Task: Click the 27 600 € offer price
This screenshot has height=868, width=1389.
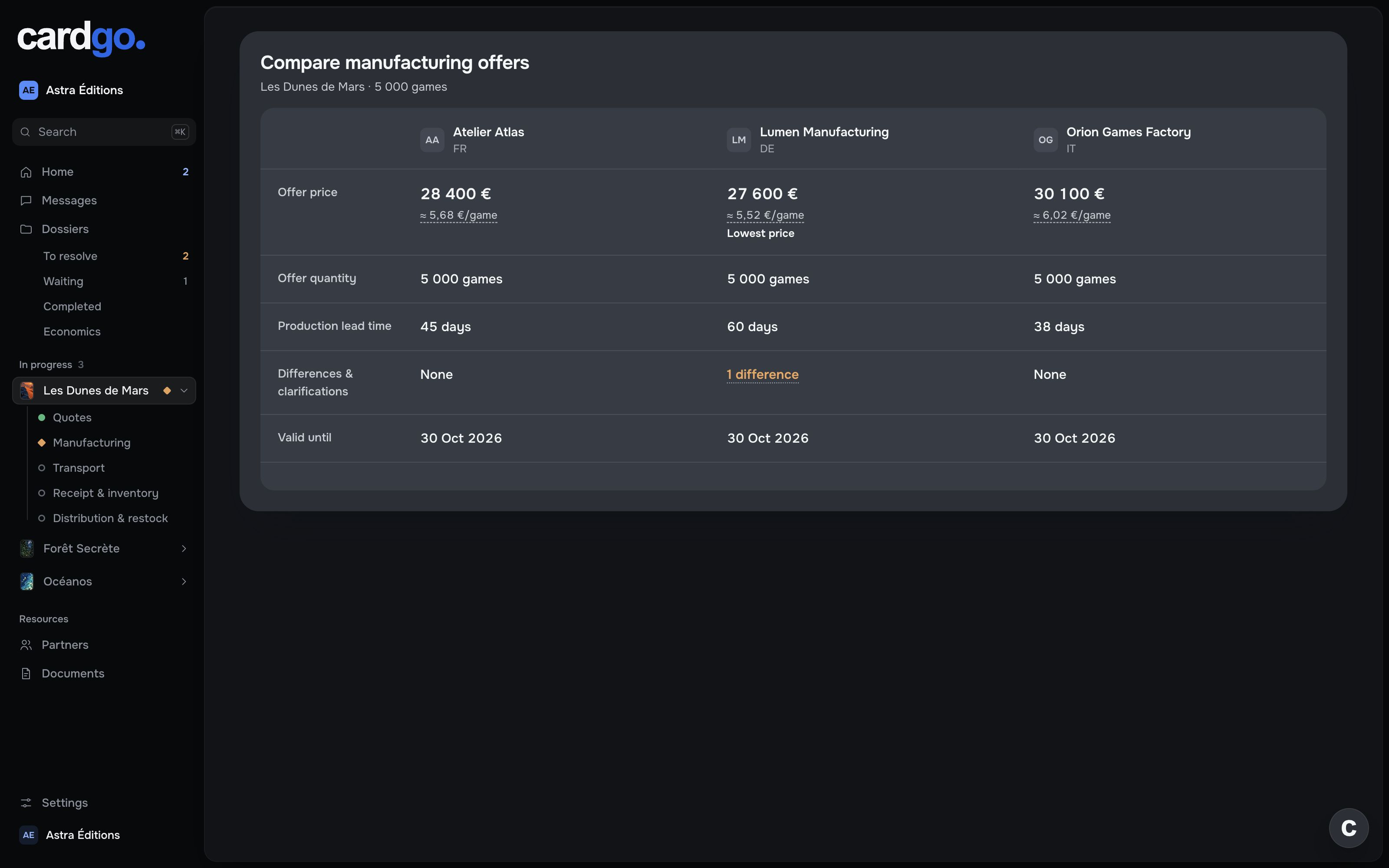Action: tap(762, 194)
